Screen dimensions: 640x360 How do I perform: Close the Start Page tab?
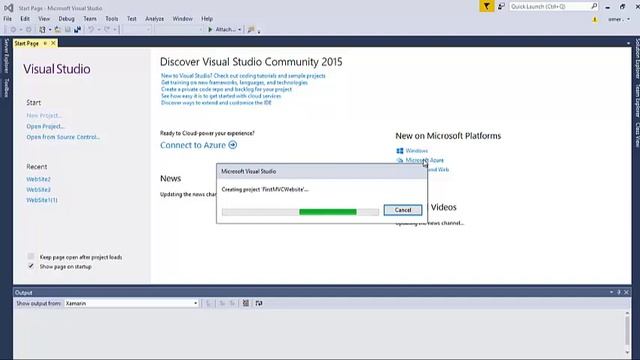(53, 43)
